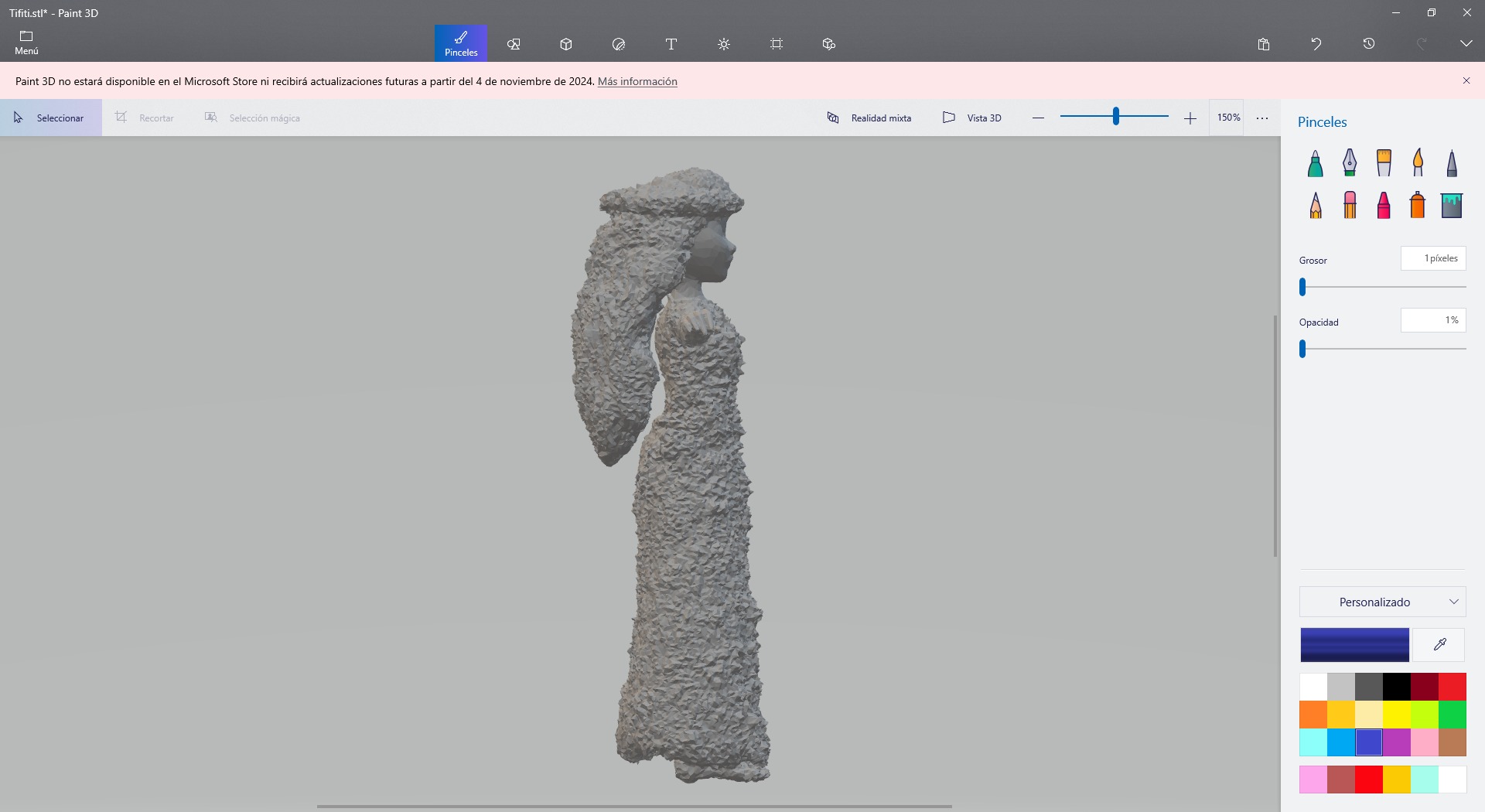Screen dimensions: 1485x812
Task: Open the History clock icon
Action: tap(1369, 44)
